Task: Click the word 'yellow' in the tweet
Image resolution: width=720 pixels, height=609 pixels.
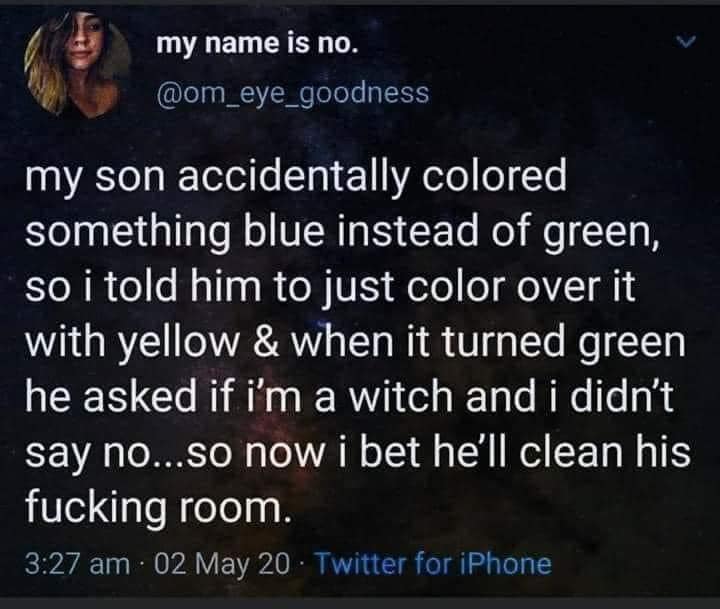Action: 179,343
